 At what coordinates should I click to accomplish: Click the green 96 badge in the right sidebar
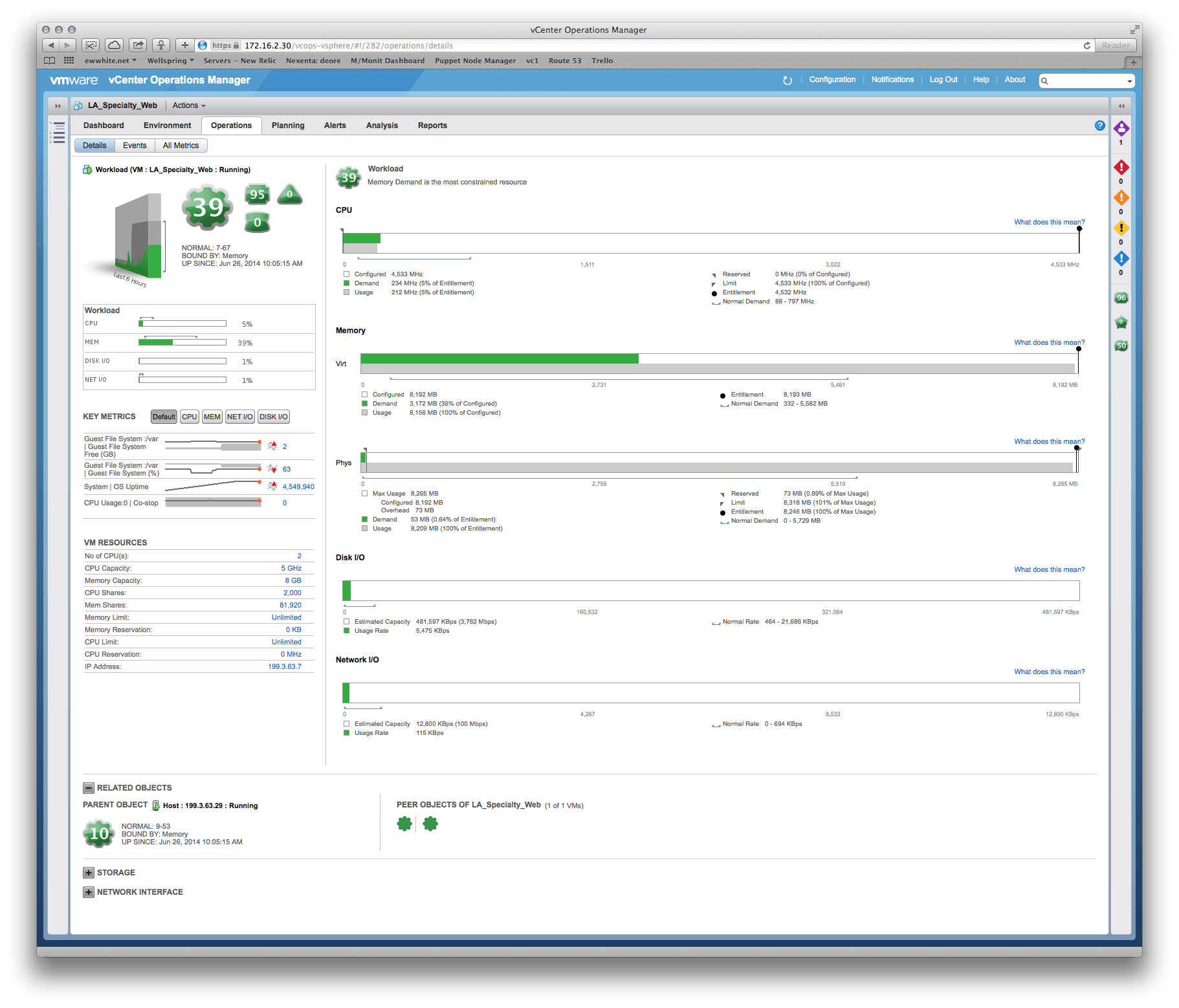[1121, 298]
